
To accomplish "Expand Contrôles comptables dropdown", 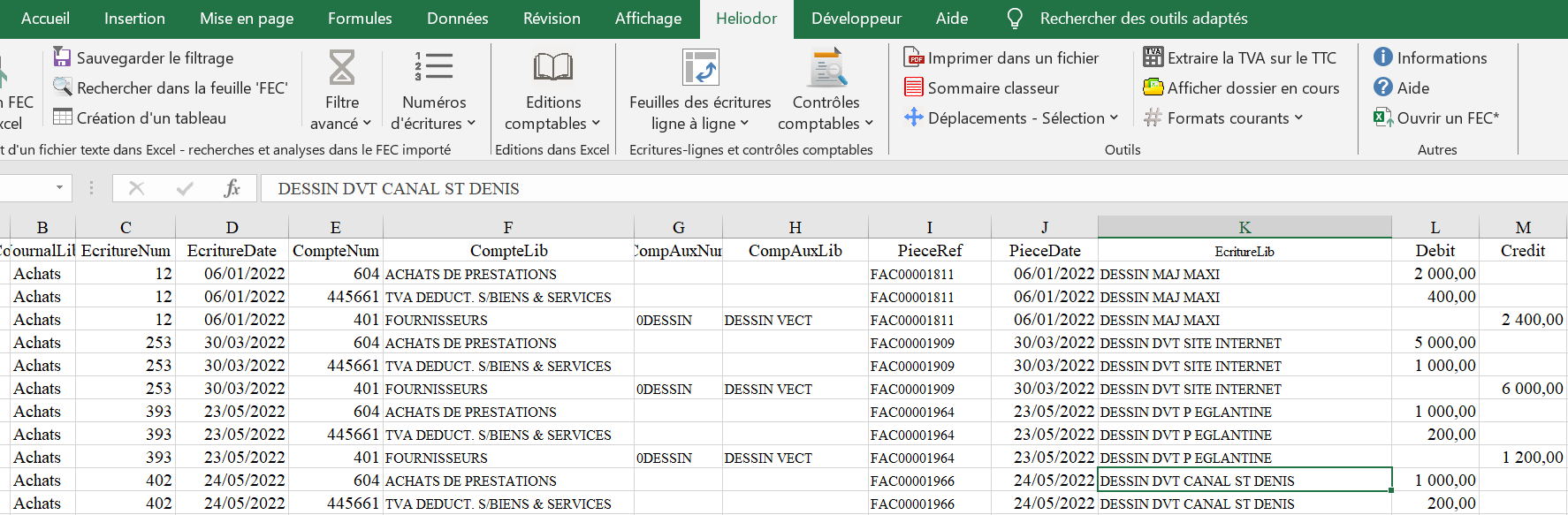I will (826, 89).
